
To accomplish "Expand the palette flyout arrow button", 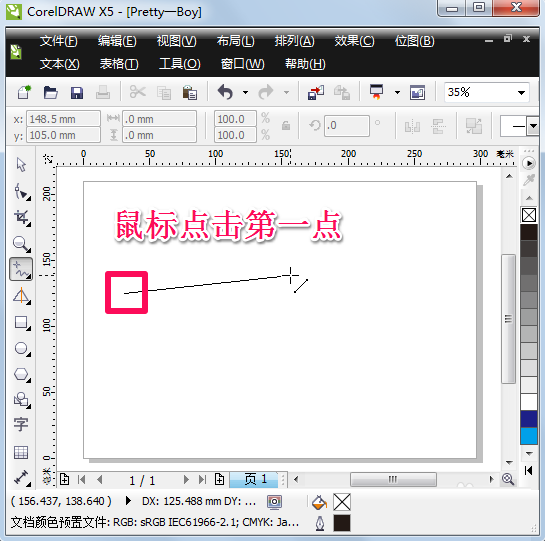I will click(529, 163).
